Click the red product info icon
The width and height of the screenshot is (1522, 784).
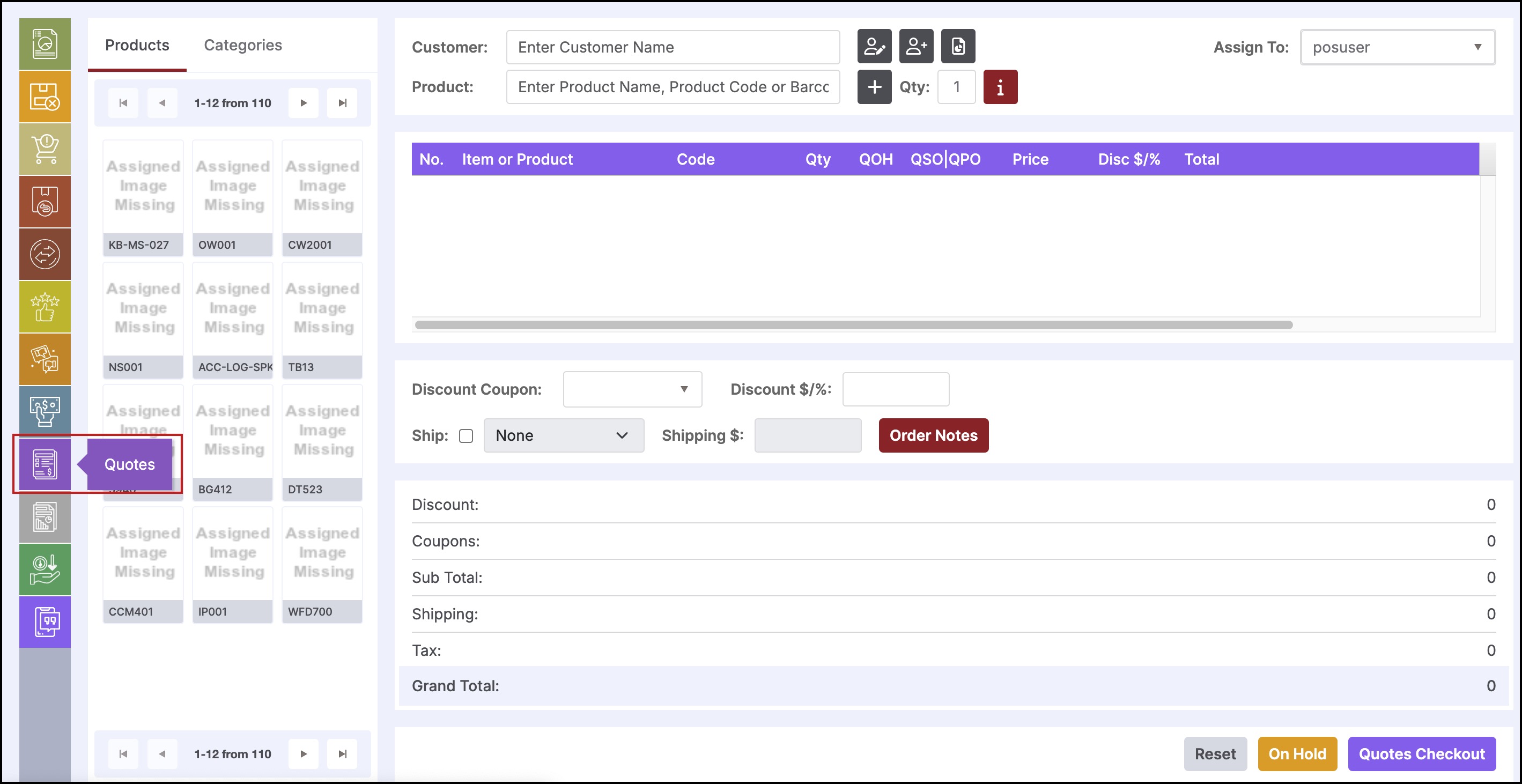(1000, 87)
